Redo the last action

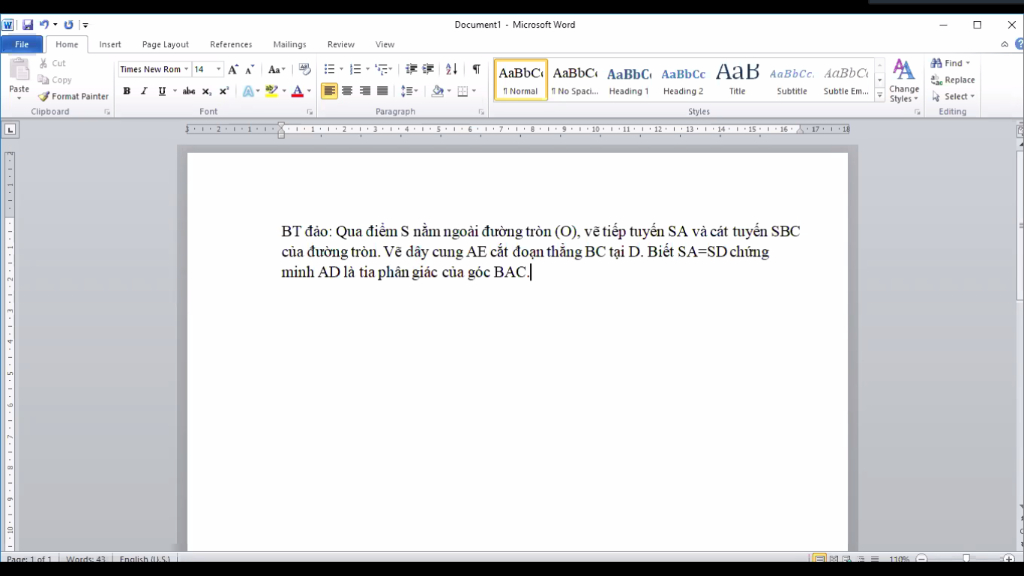pos(69,25)
